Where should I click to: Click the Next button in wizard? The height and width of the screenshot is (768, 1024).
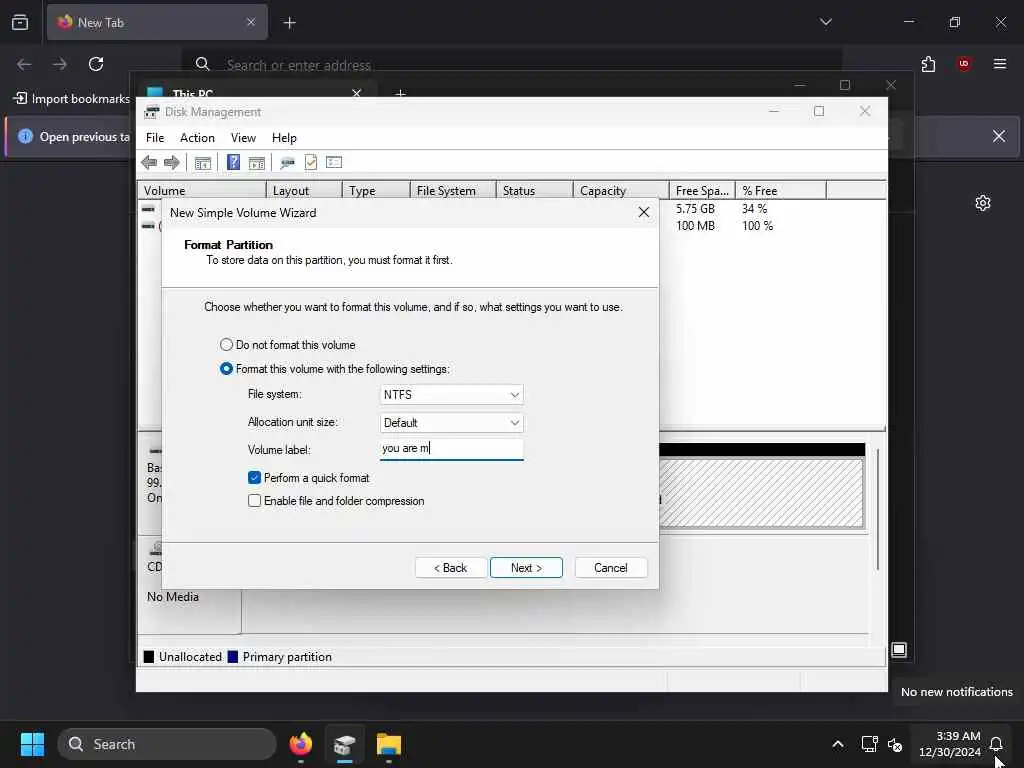click(526, 568)
